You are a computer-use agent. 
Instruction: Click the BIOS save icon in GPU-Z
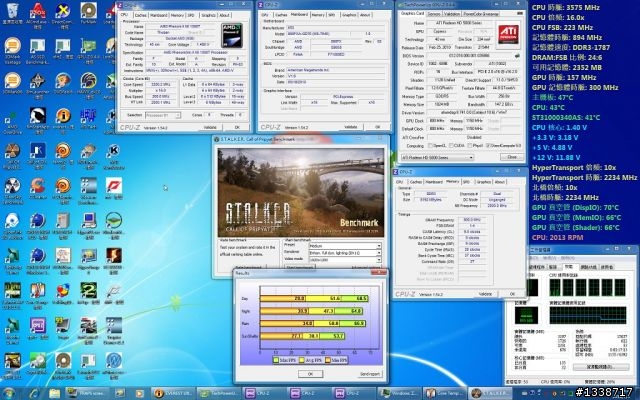click(517, 56)
